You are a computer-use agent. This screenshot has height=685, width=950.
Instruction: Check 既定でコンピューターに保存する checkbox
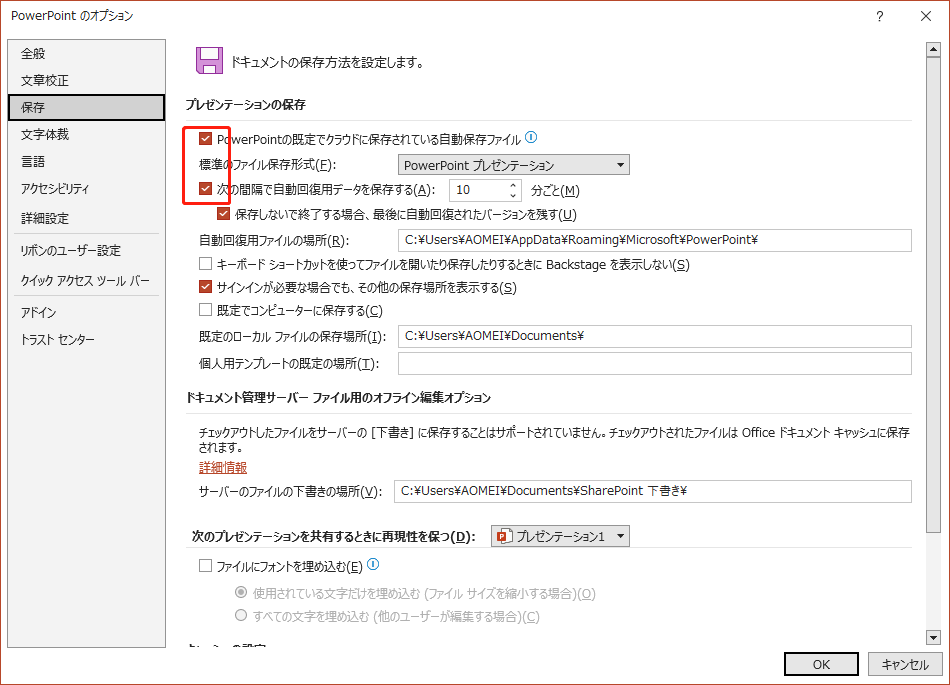pyautogui.click(x=205, y=310)
